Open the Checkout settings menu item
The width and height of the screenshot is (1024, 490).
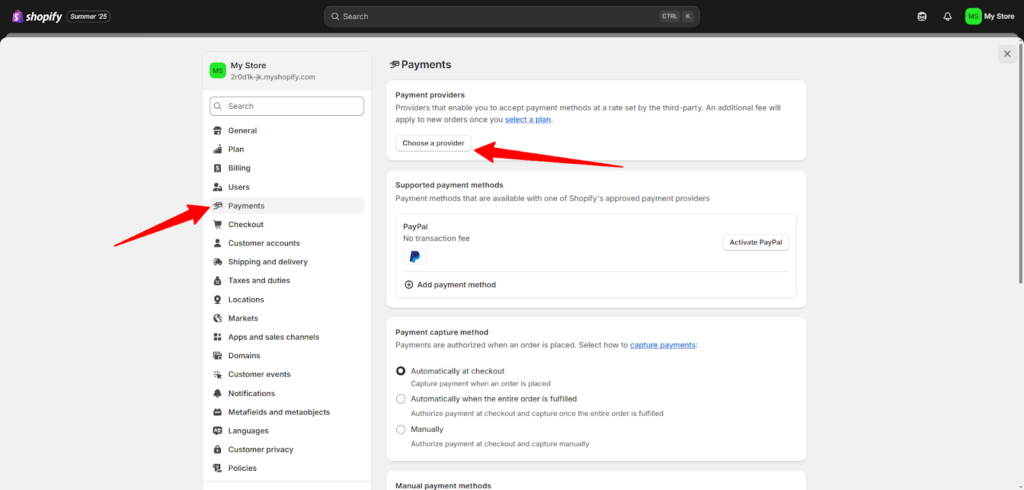click(x=245, y=225)
